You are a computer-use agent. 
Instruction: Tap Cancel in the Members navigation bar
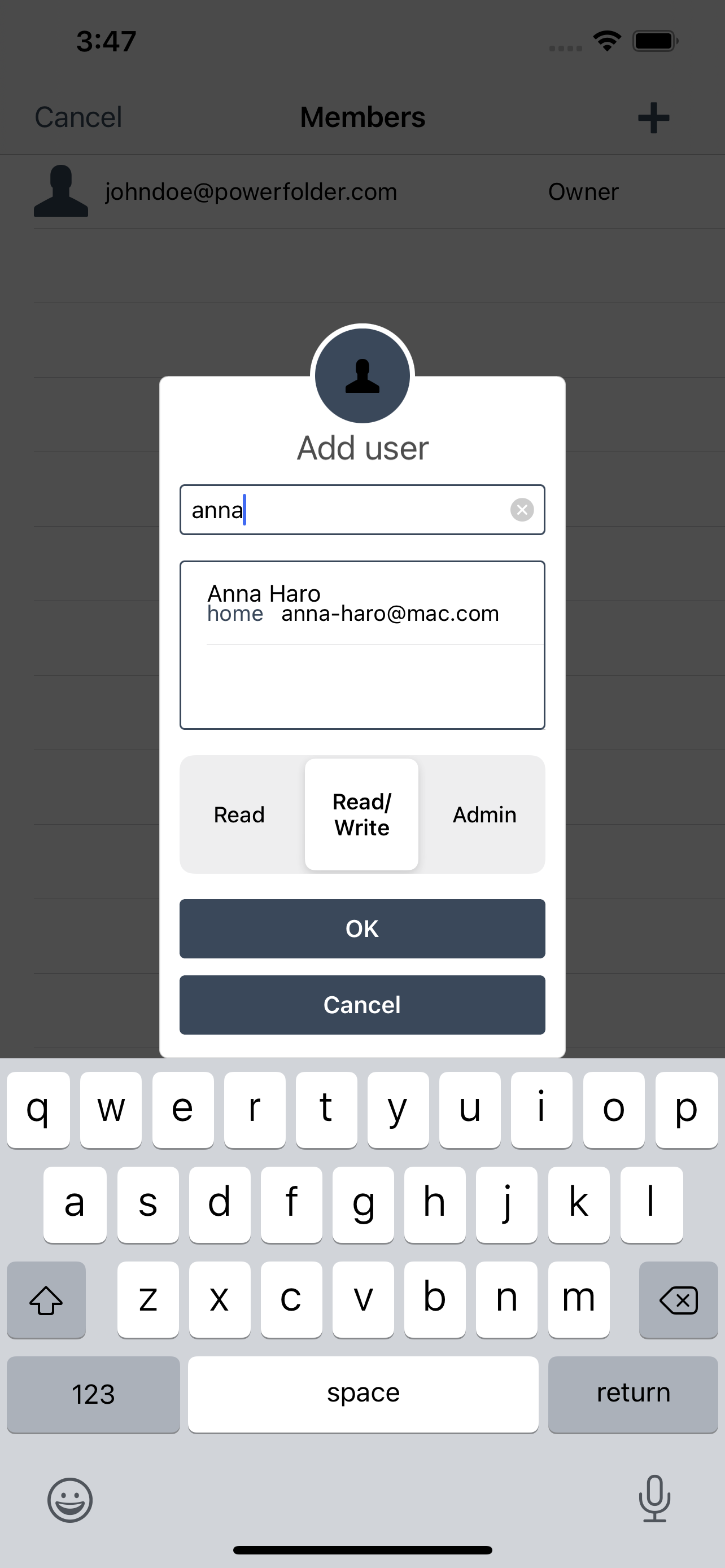(x=78, y=117)
